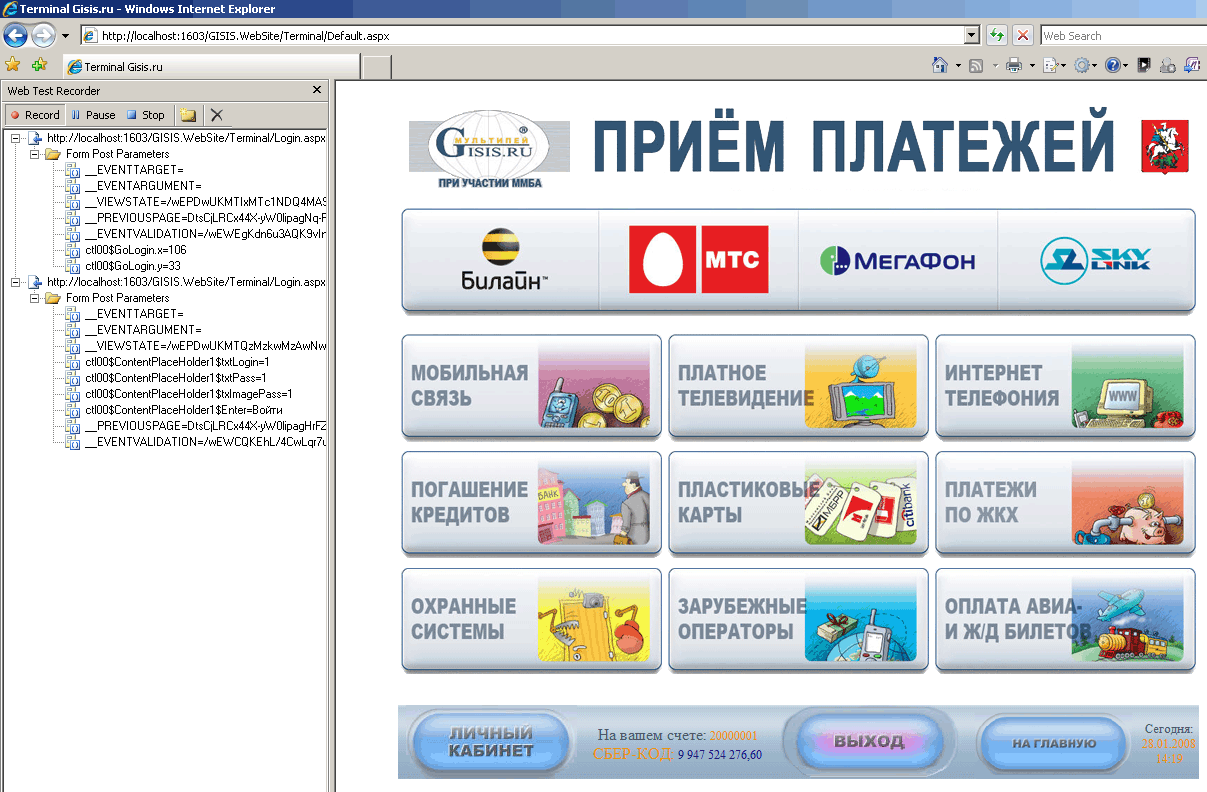Click the Home house icon
The image size is (1207, 792).
pos(939,65)
